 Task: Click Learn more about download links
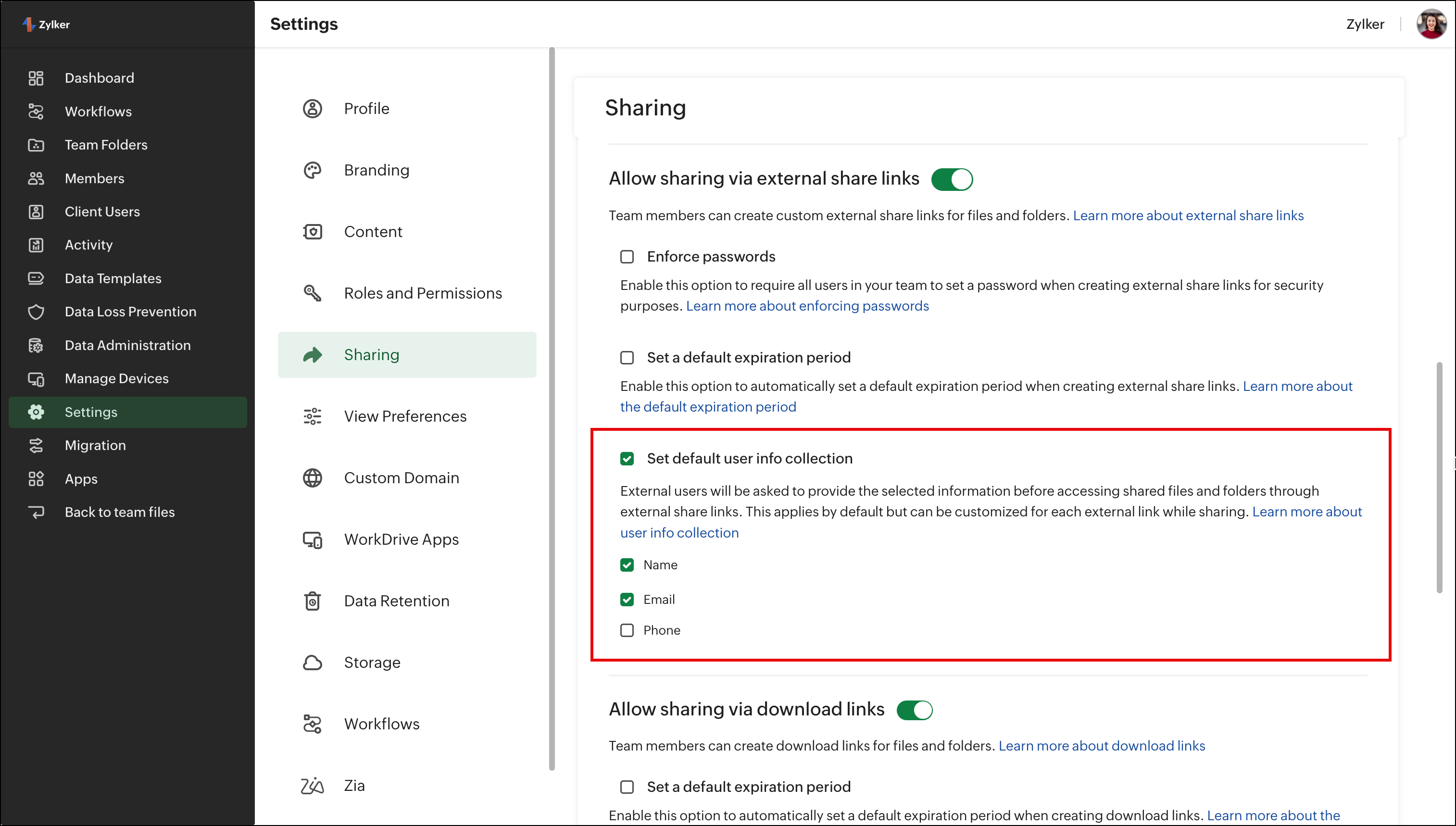coord(1102,745)
